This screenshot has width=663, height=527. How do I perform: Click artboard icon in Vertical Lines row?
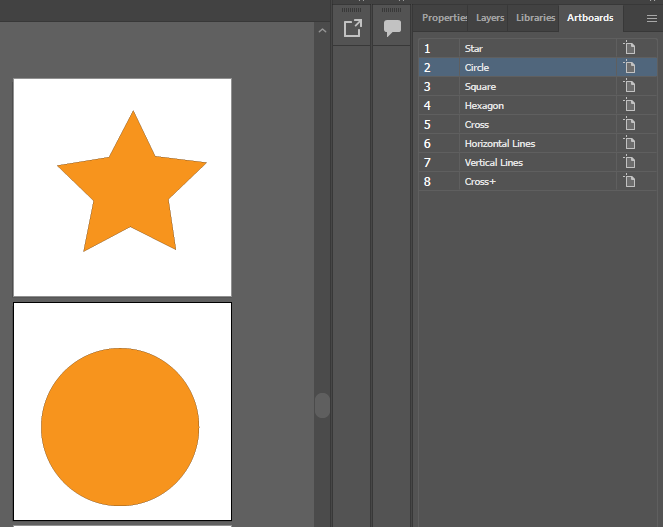click(630, 162)
